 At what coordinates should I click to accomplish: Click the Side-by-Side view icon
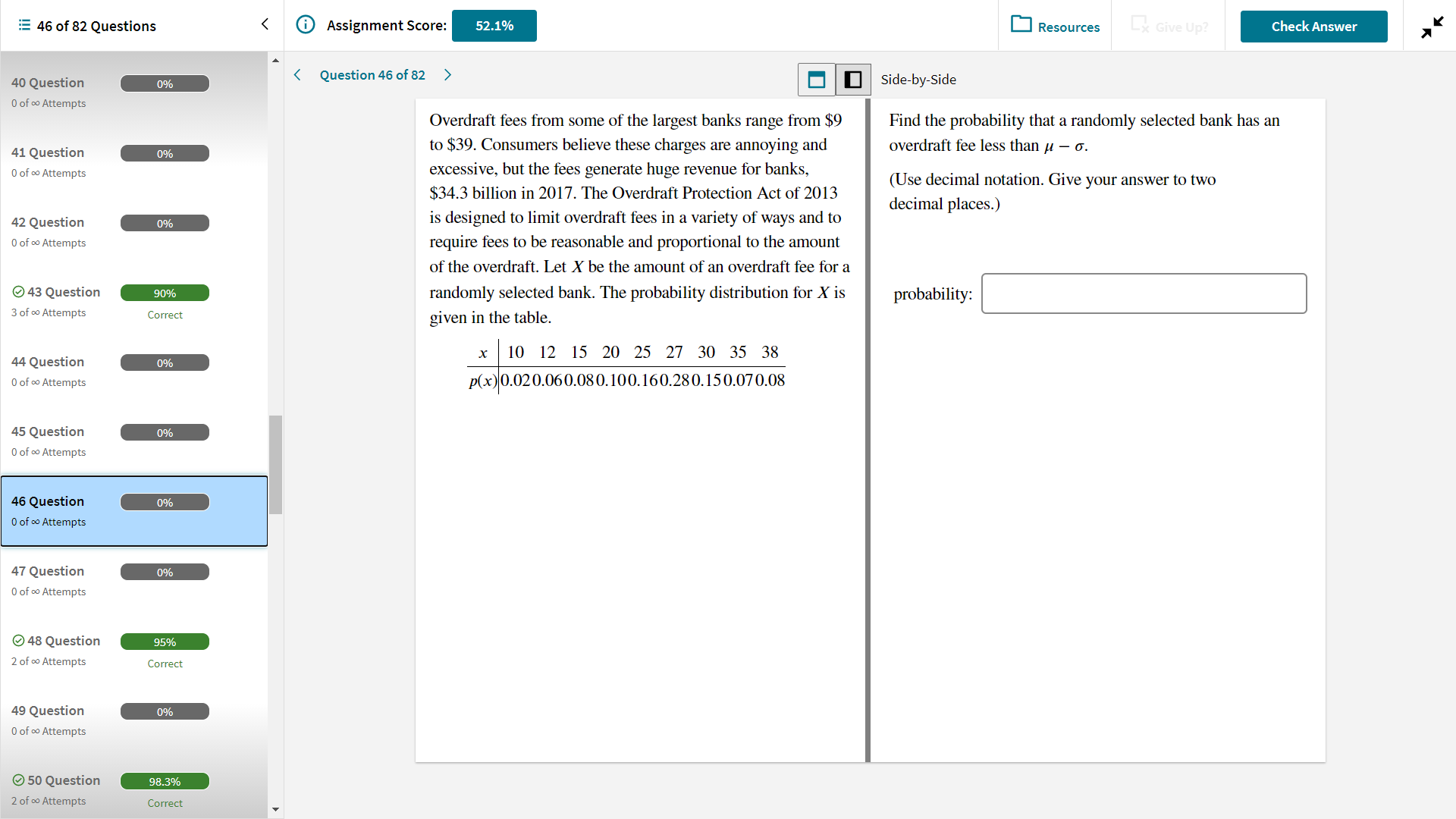[x=853, y=78]
